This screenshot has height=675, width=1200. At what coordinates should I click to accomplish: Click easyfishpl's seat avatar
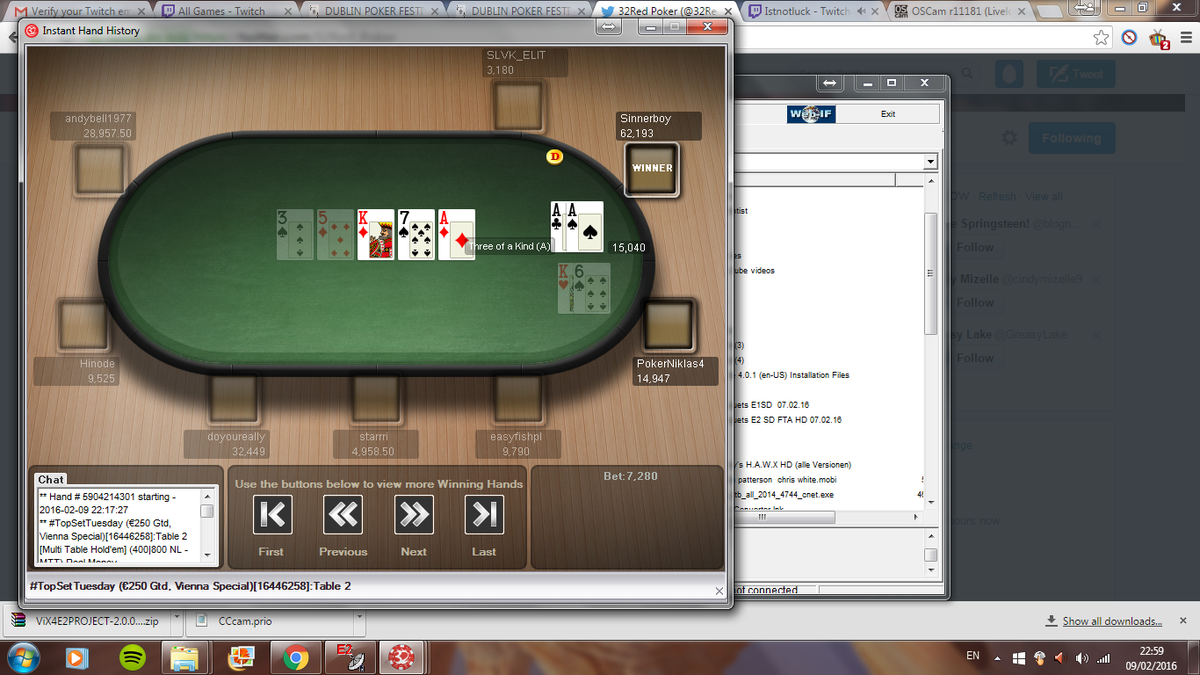pyautogui.click(x=517, y=397)
